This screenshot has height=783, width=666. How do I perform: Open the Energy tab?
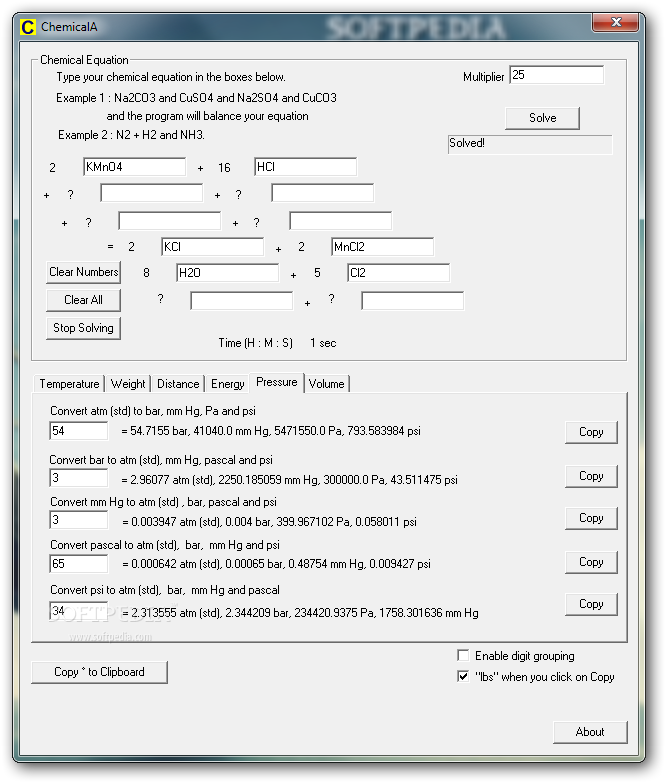tap(227, 384)
